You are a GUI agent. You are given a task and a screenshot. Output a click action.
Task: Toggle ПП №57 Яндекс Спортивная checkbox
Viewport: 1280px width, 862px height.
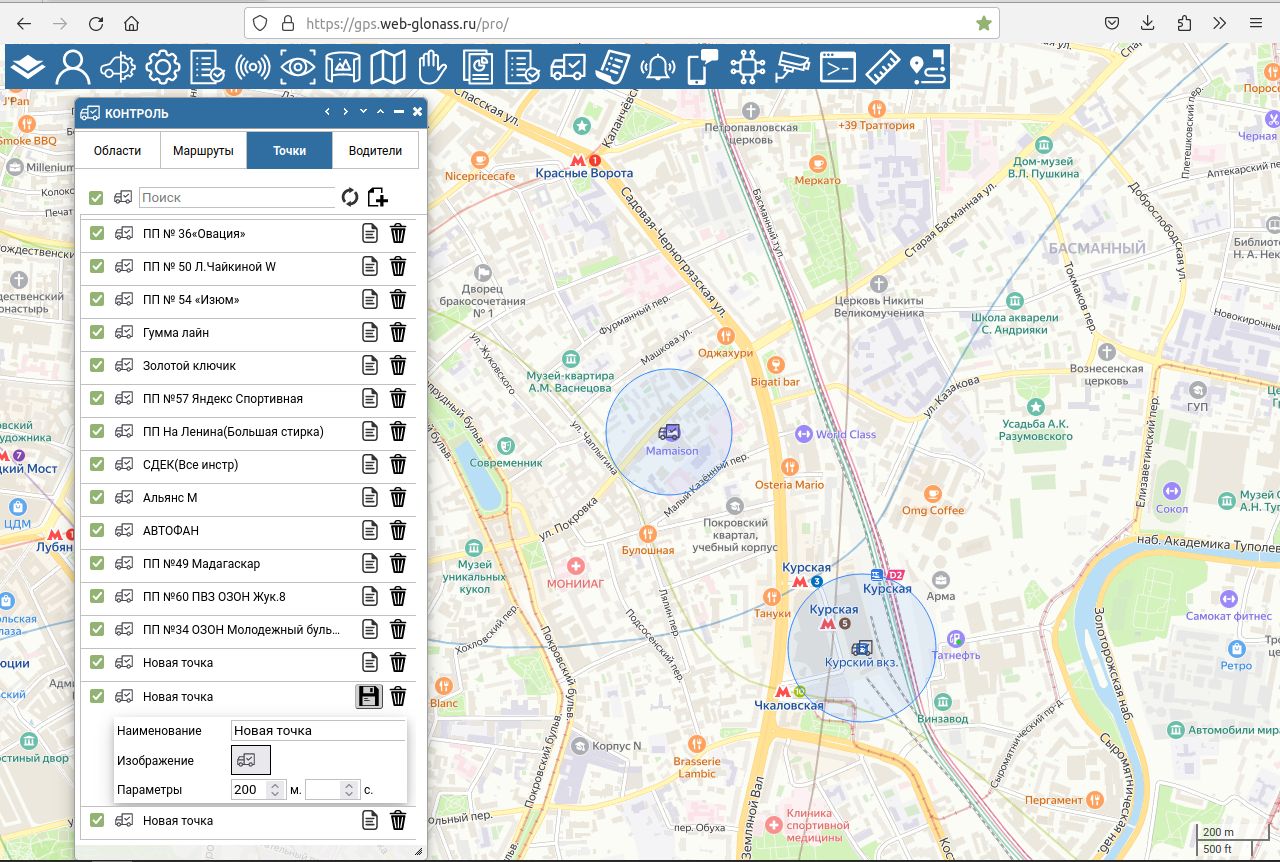(x=97, y=399)
